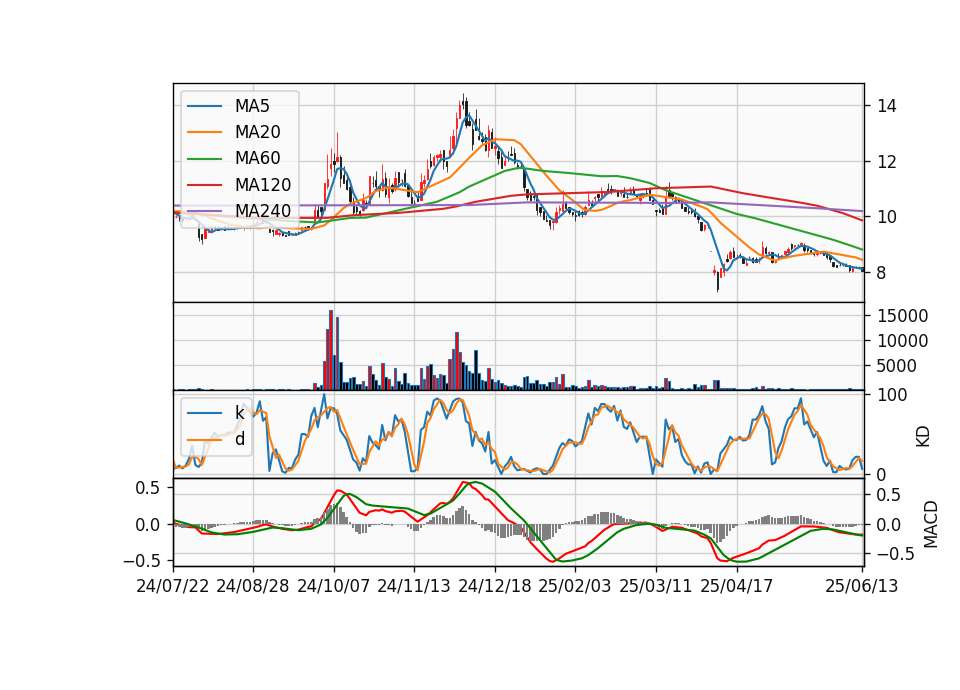Click the purple MA240 legend line sample

point(204,211)
